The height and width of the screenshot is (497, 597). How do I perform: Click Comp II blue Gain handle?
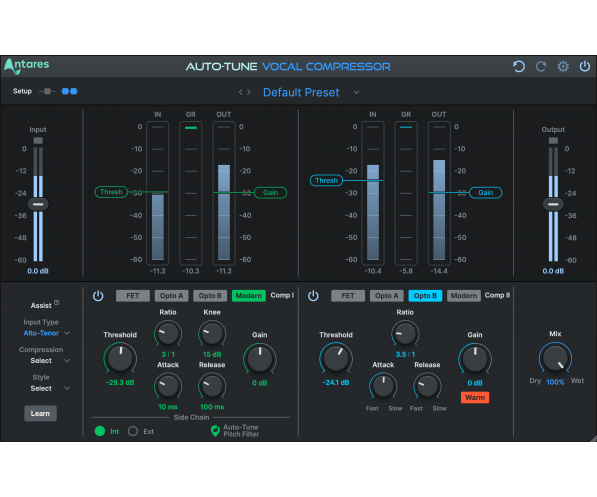click(485, 192)
